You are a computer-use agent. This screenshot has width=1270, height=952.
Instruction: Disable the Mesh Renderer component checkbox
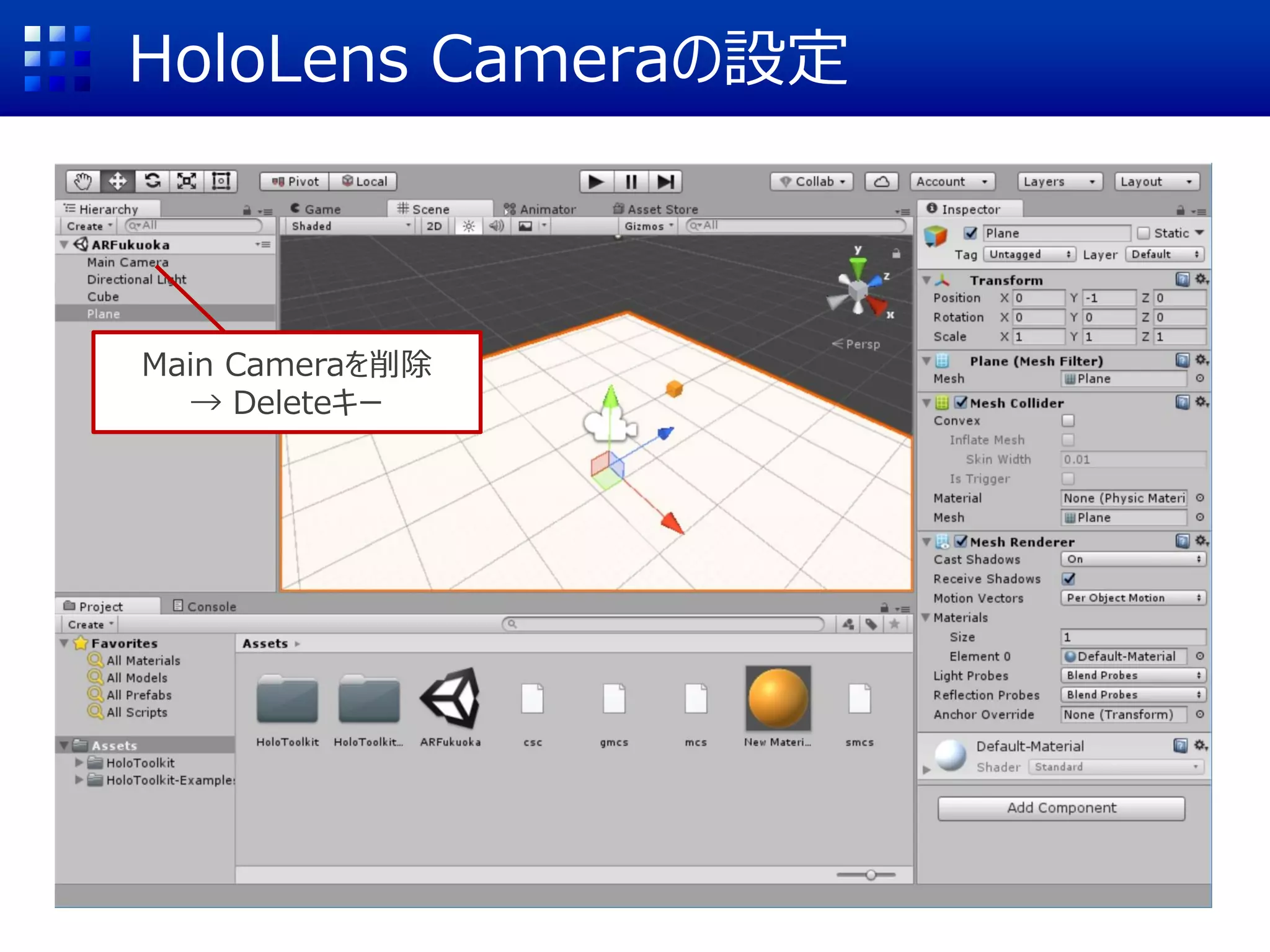point(961,542)
